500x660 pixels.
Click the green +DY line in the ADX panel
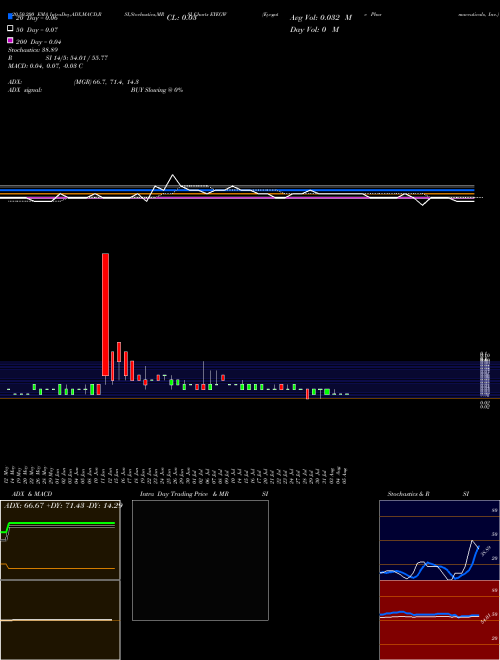[x=61, y=523]
